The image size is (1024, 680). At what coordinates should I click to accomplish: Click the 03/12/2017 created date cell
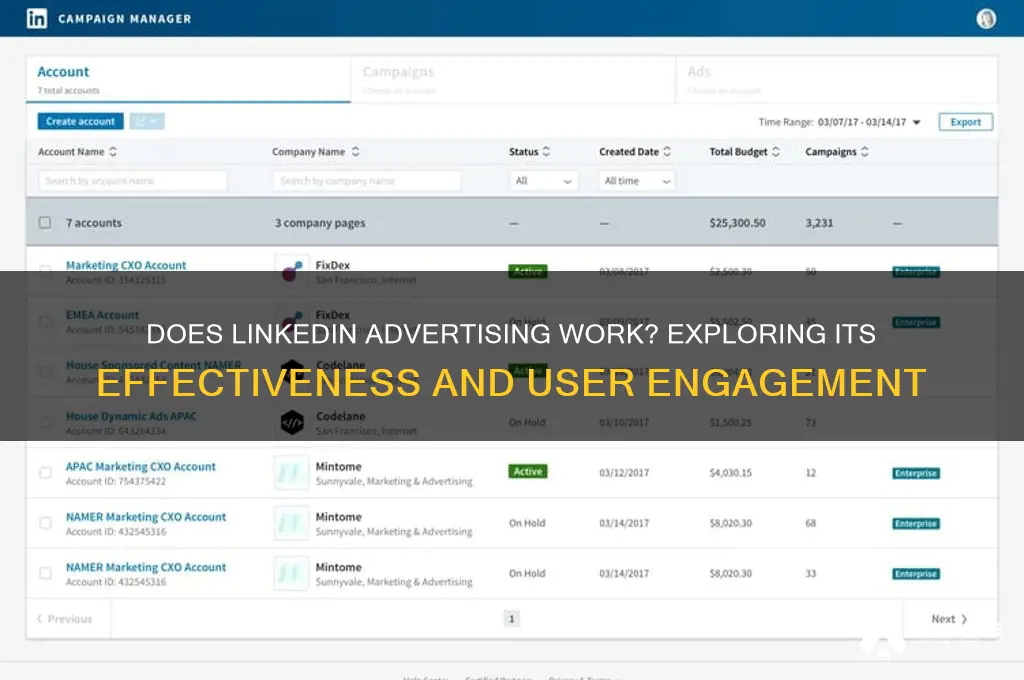point(624,472)
